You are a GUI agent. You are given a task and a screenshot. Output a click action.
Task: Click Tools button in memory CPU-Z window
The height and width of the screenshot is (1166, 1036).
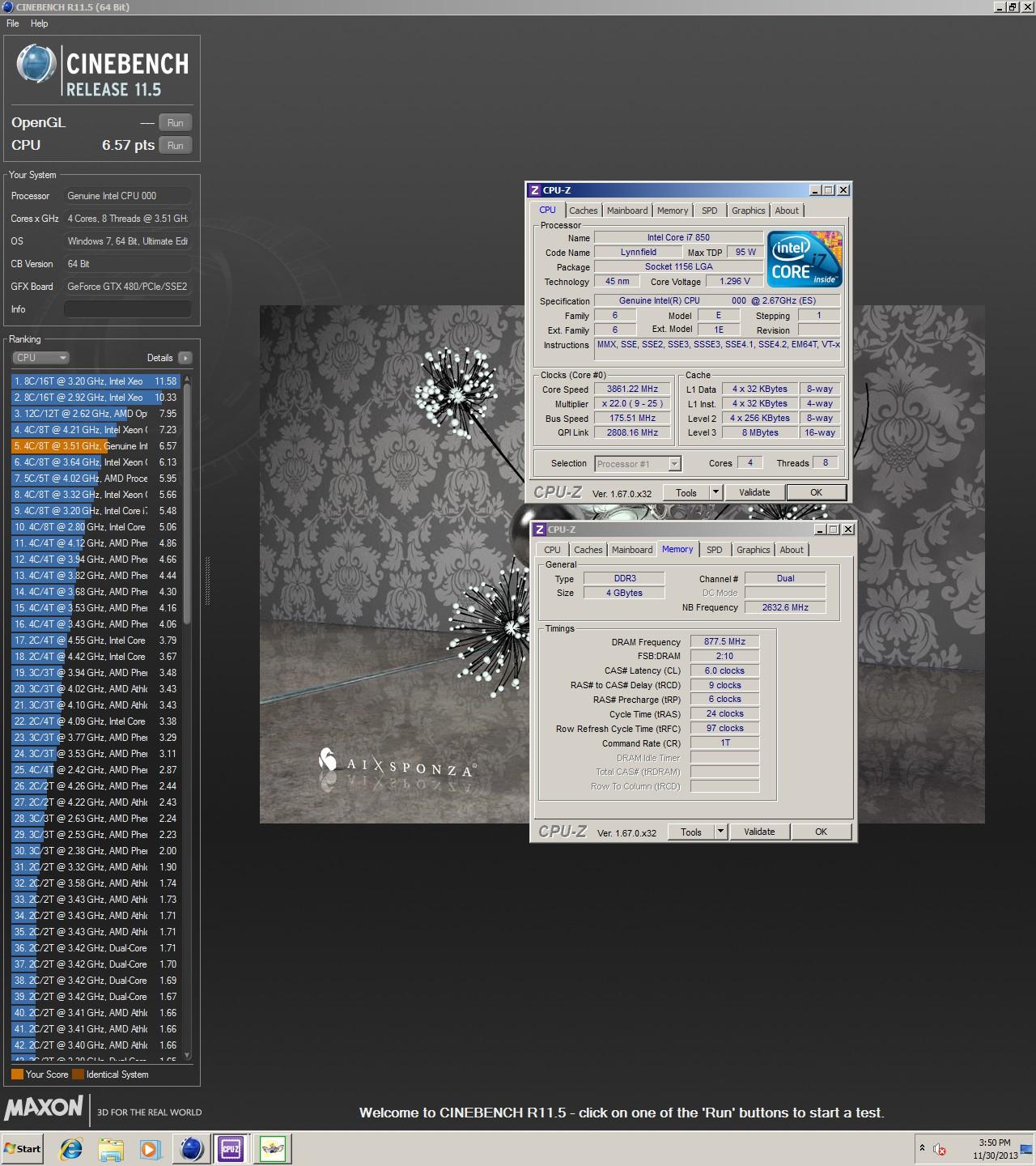pos(691,832)
